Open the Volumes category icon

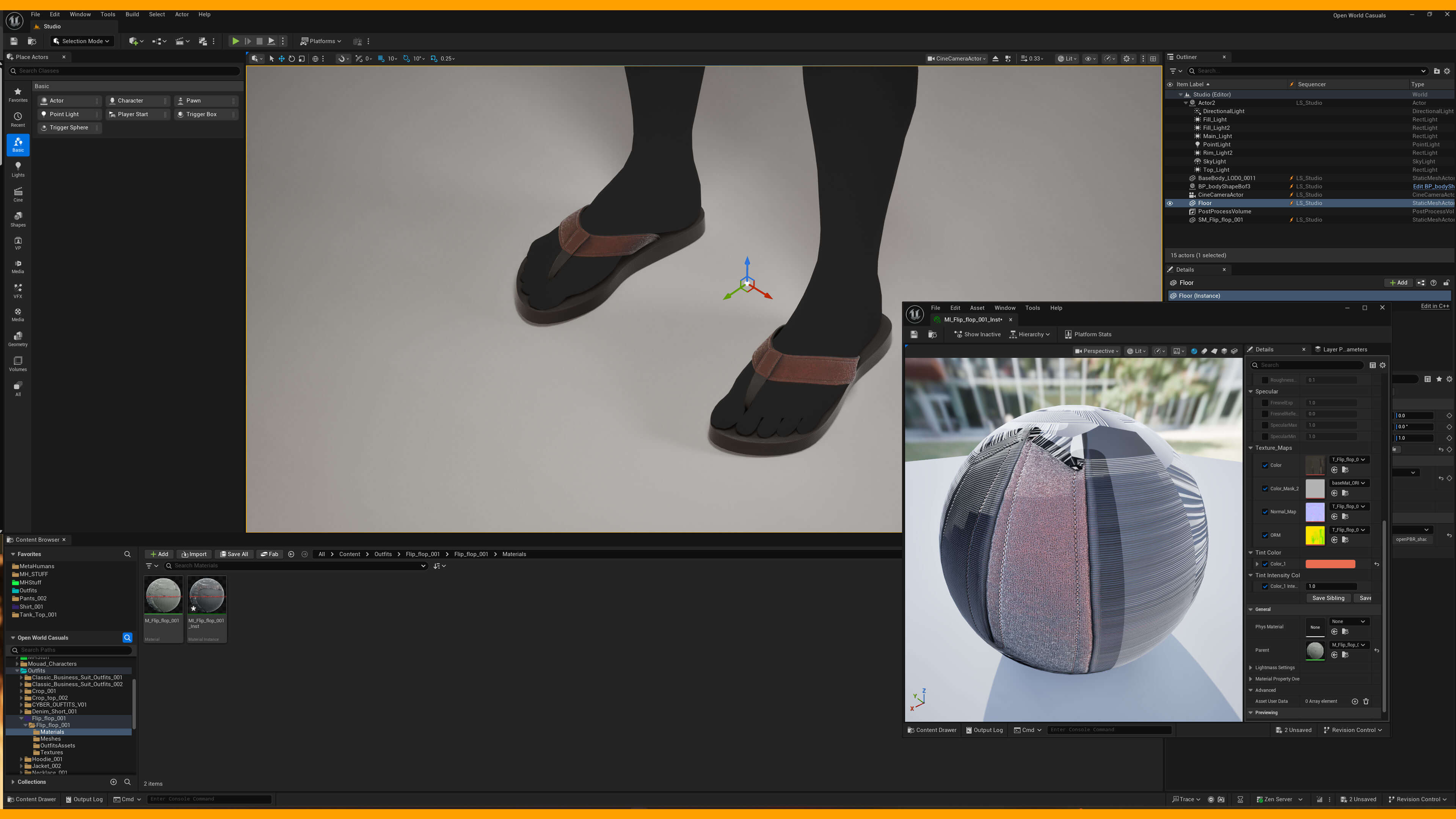click(x=18, y=364)
